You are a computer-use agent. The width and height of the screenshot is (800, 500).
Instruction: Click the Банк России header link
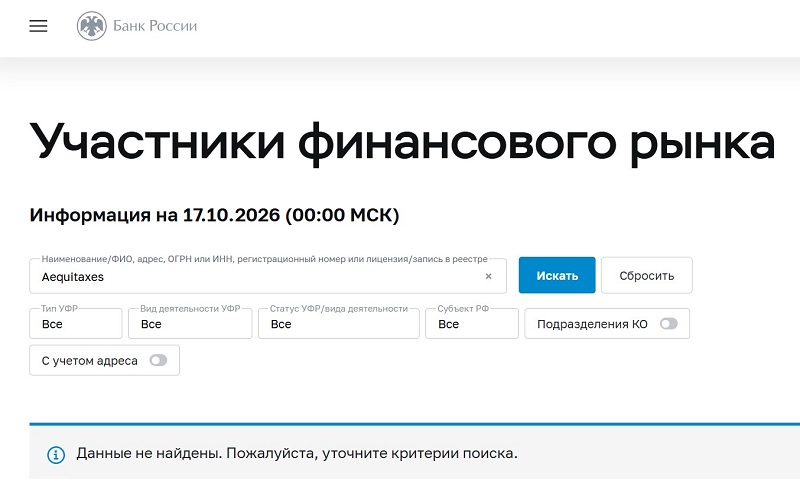point(155,26)
